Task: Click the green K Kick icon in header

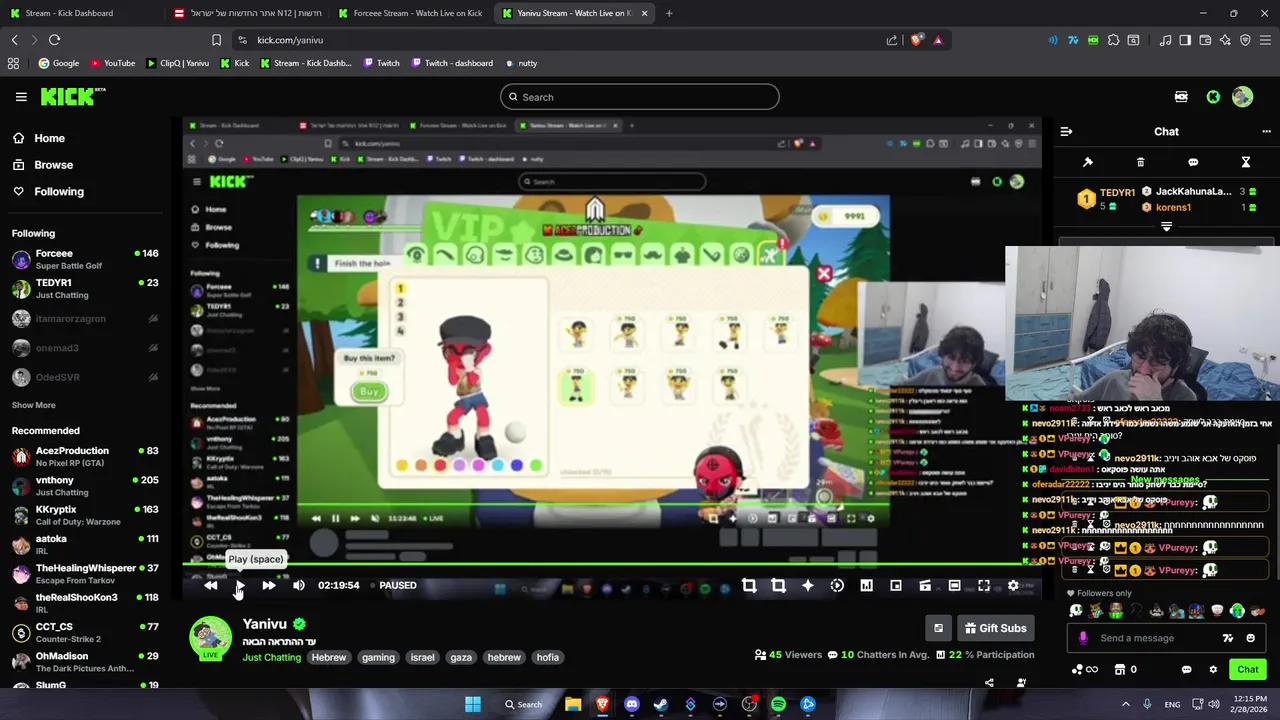Action: tap(1213, 97)
